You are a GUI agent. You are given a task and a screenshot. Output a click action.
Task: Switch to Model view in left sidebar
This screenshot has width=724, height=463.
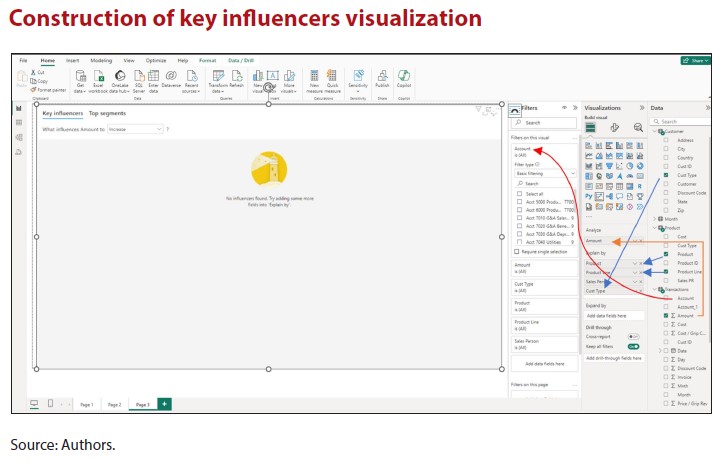pos(19,137)
